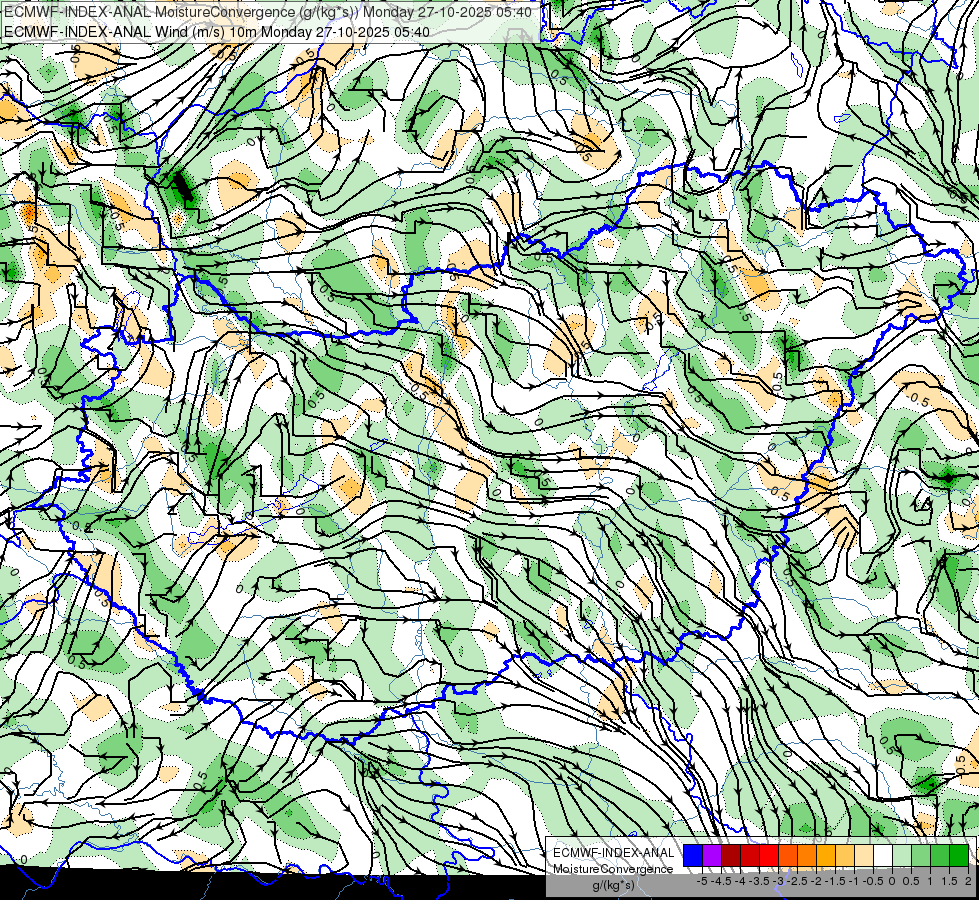The height and width of the screenshot is (900, 979).
Task: Click legend swatch between -2.5 and -2
Action: pos(807,855)
